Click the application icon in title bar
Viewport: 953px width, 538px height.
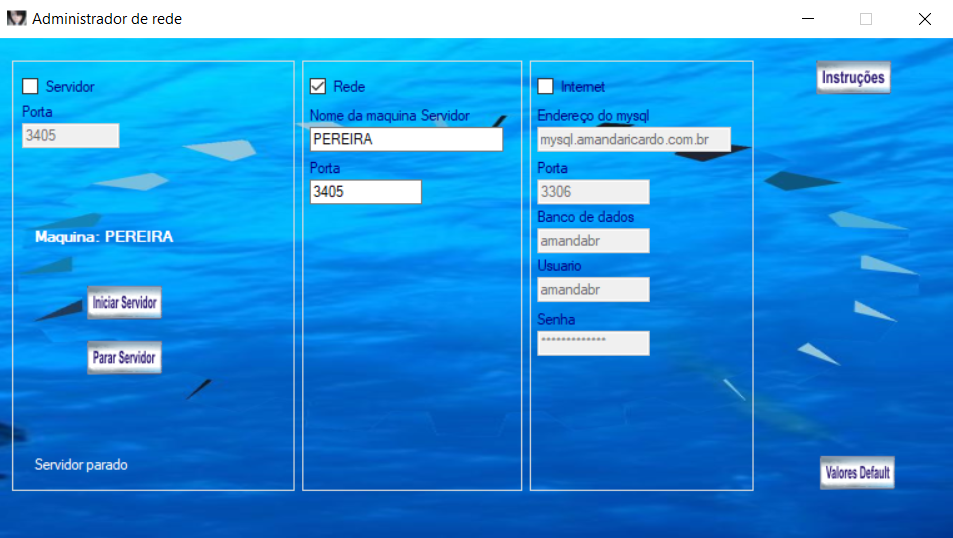pyautogui.click(x=16, y=18)
